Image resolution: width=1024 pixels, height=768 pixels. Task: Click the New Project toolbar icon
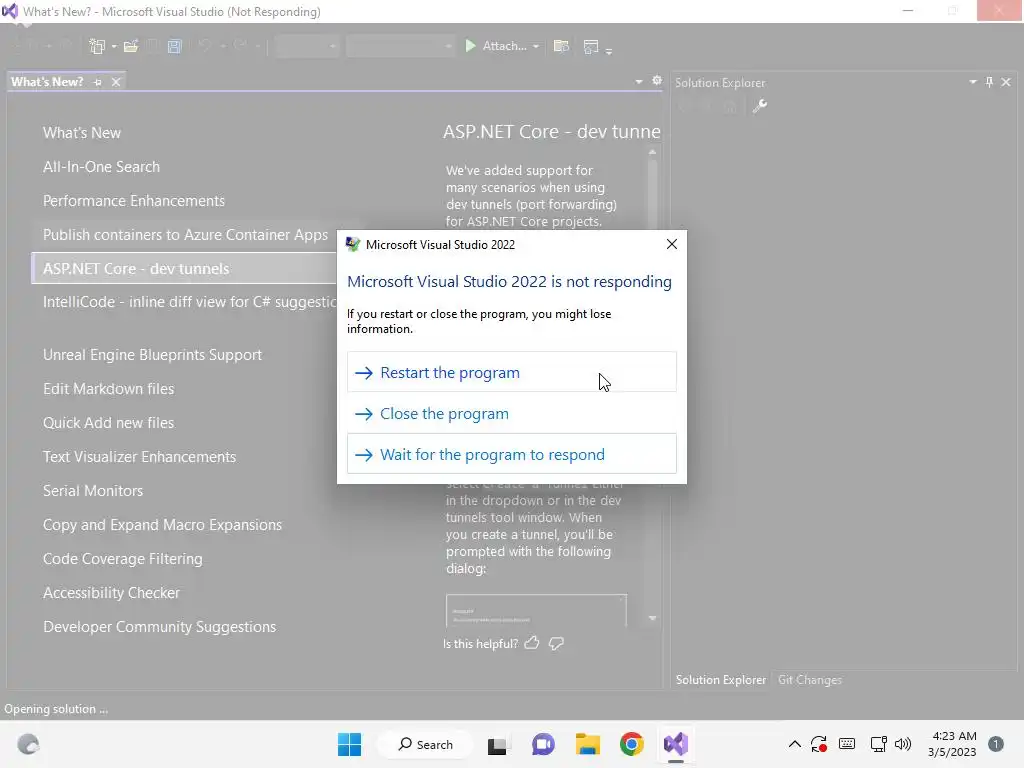[x=97, y=46]
